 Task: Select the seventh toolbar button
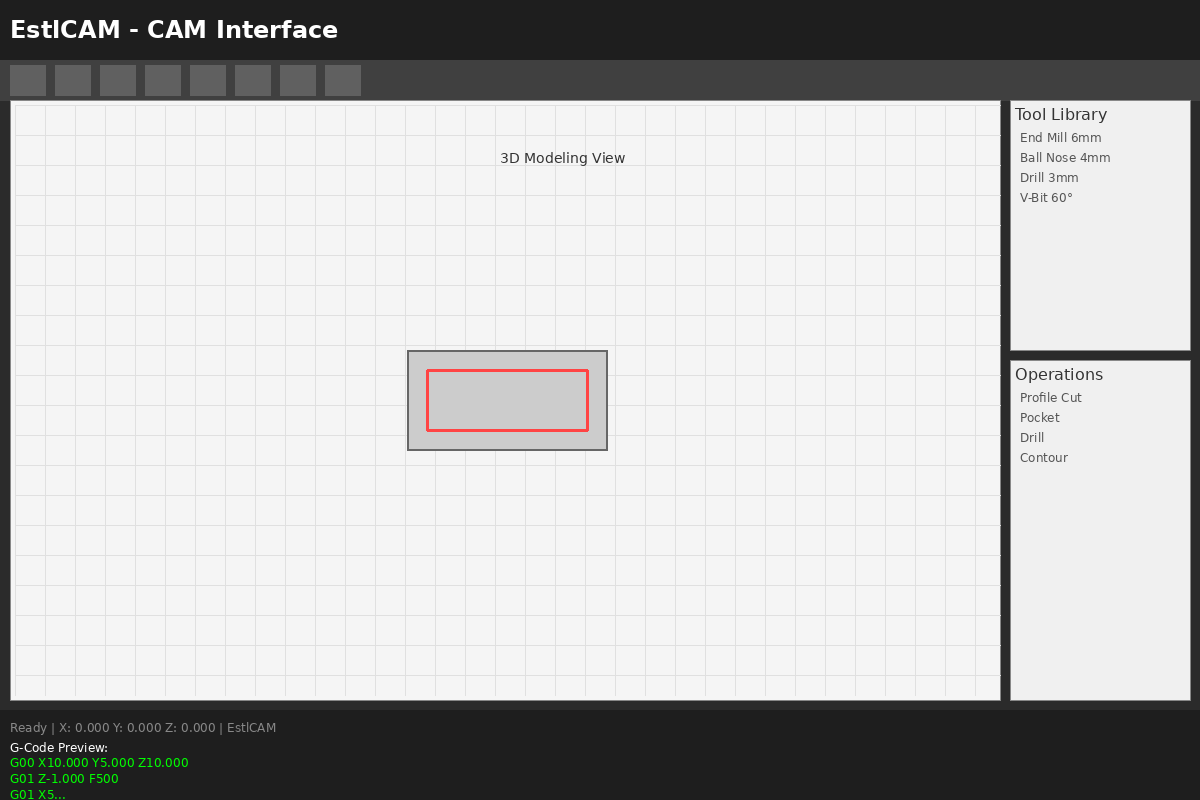coord(298,80)
